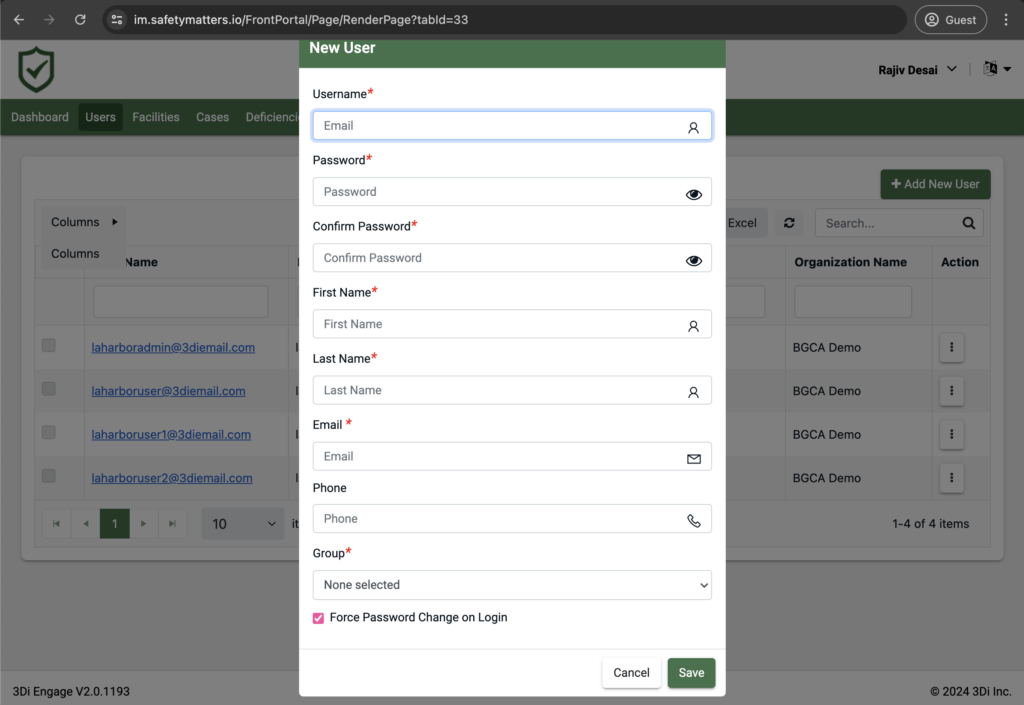Open the Facilities tab

point(155,117)
